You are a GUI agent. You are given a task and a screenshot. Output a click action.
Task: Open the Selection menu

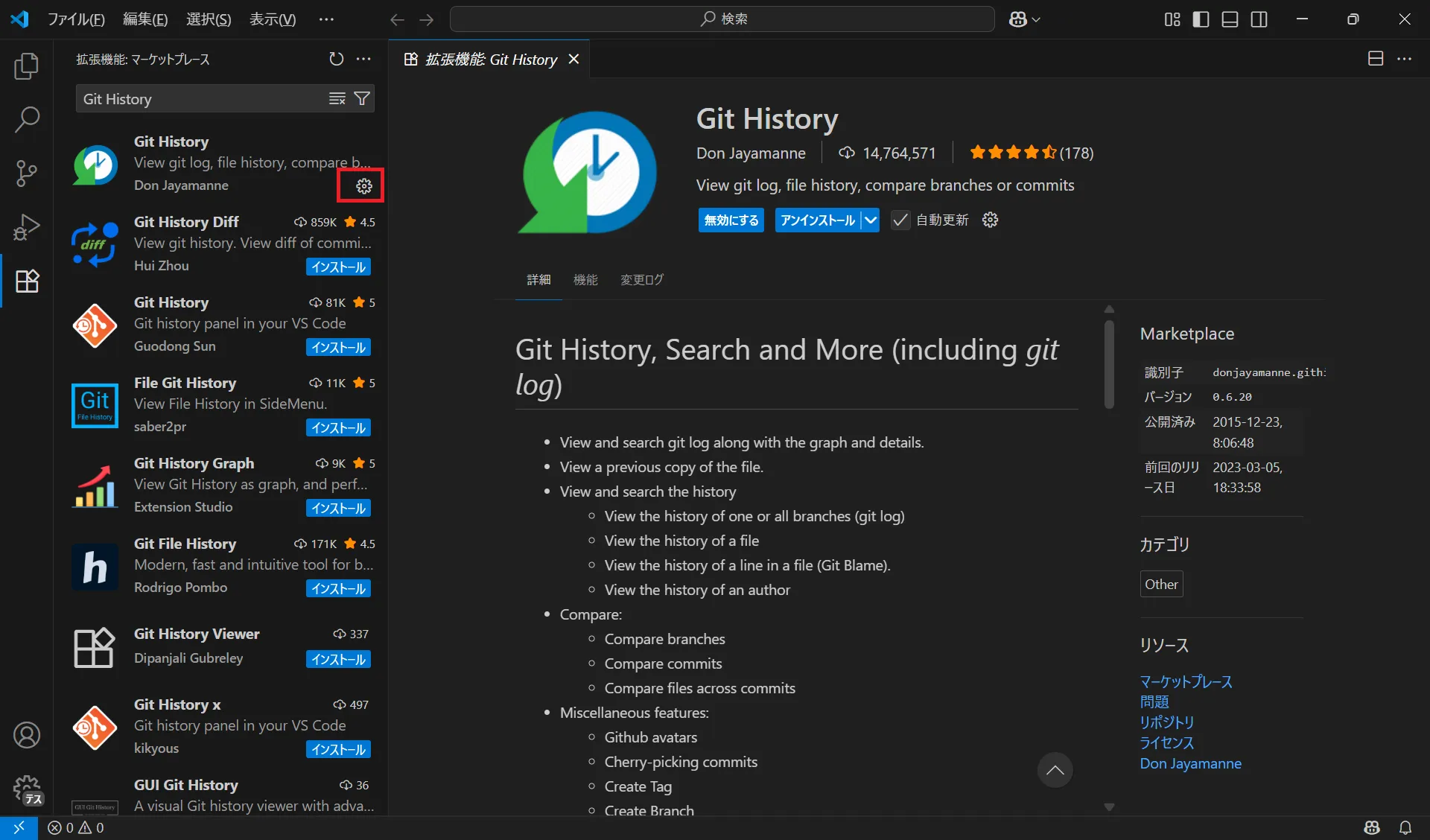coord(209,19)
